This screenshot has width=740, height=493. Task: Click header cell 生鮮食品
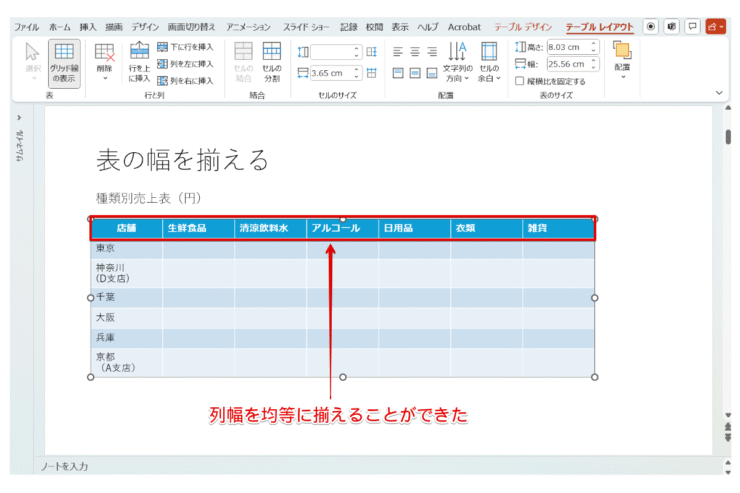198,228
